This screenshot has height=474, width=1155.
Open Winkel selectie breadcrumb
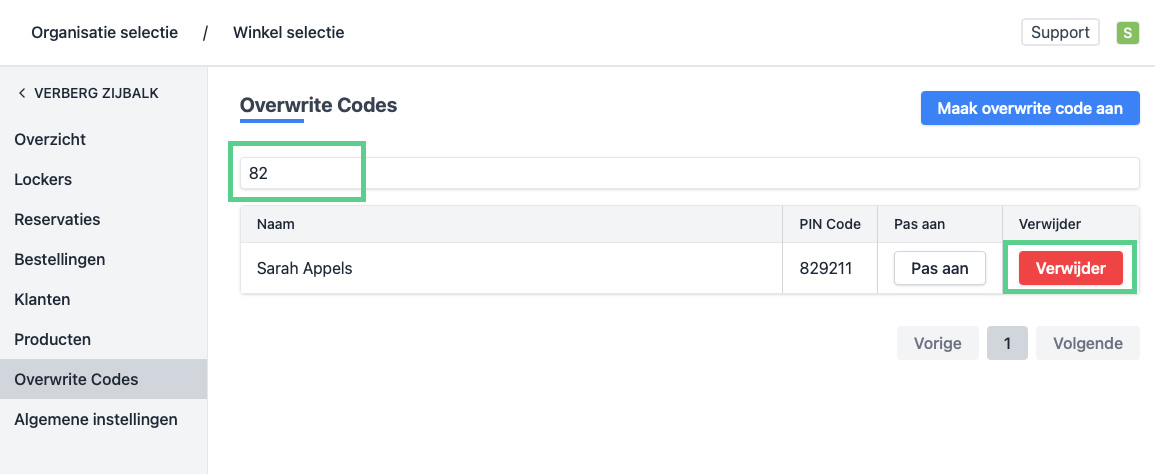(288, 33)
